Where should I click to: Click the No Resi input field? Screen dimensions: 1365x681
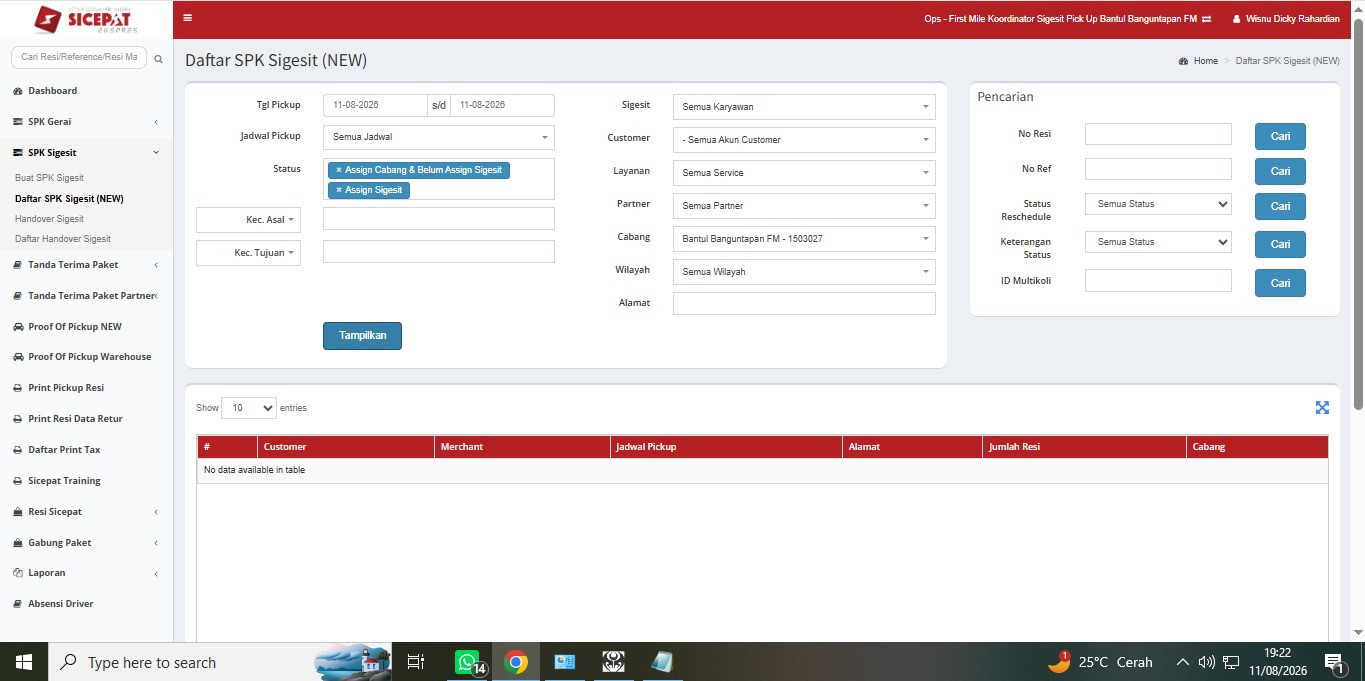coord(1158,134)
